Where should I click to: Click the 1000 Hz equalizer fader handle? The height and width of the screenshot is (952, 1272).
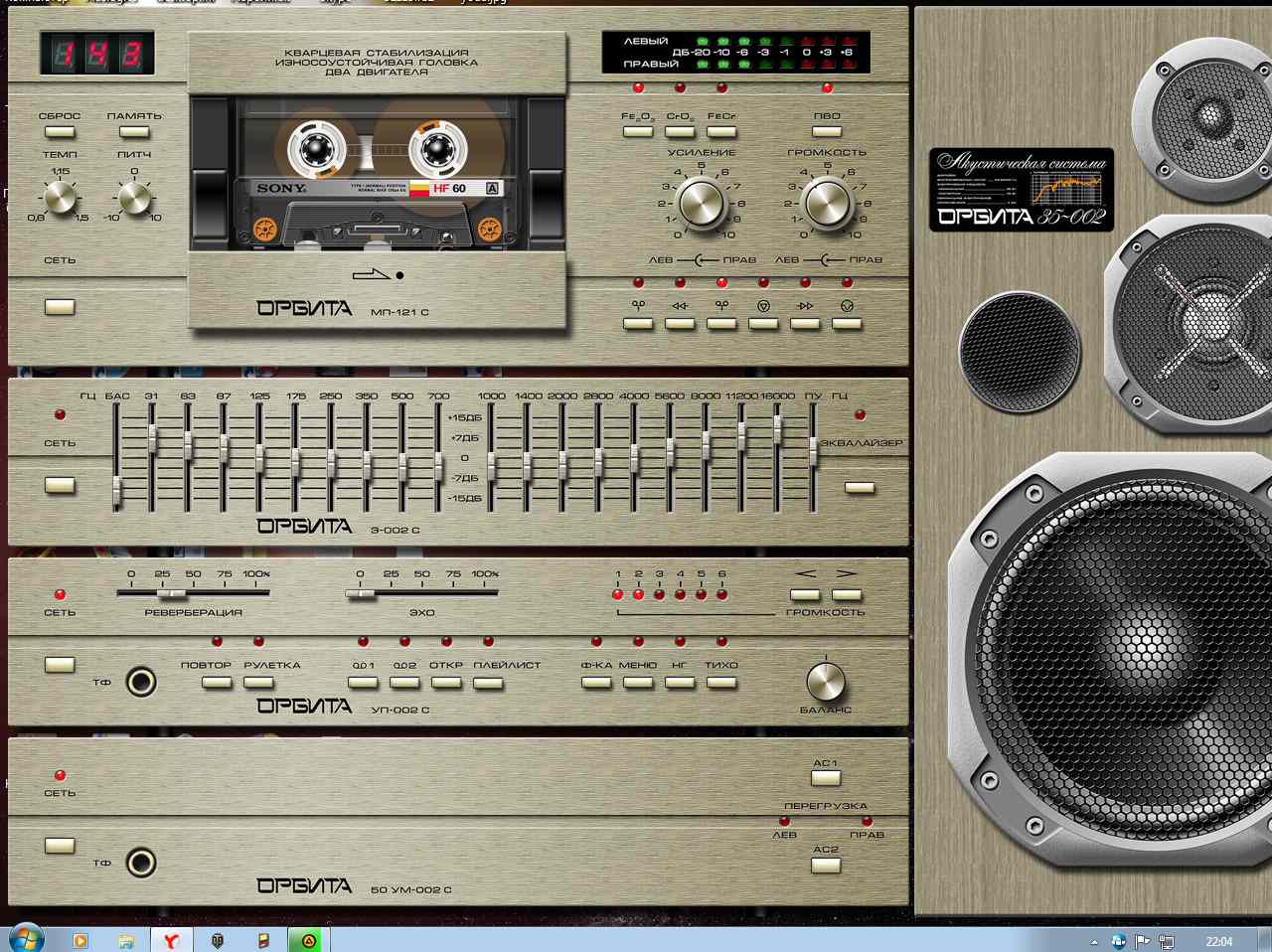coord(492,466)
